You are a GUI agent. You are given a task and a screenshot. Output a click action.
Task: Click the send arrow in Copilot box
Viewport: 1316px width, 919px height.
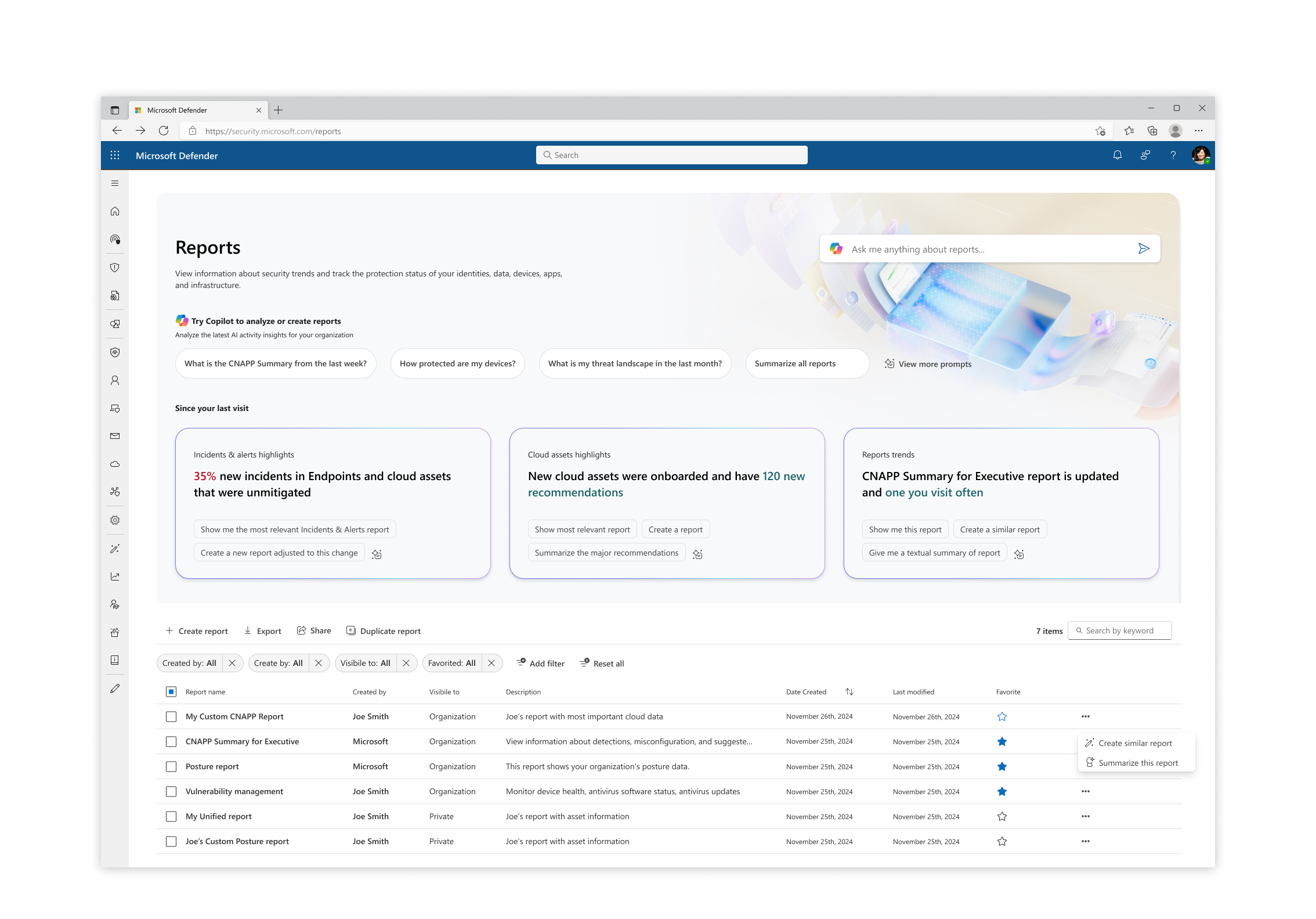coord(1144,249)
